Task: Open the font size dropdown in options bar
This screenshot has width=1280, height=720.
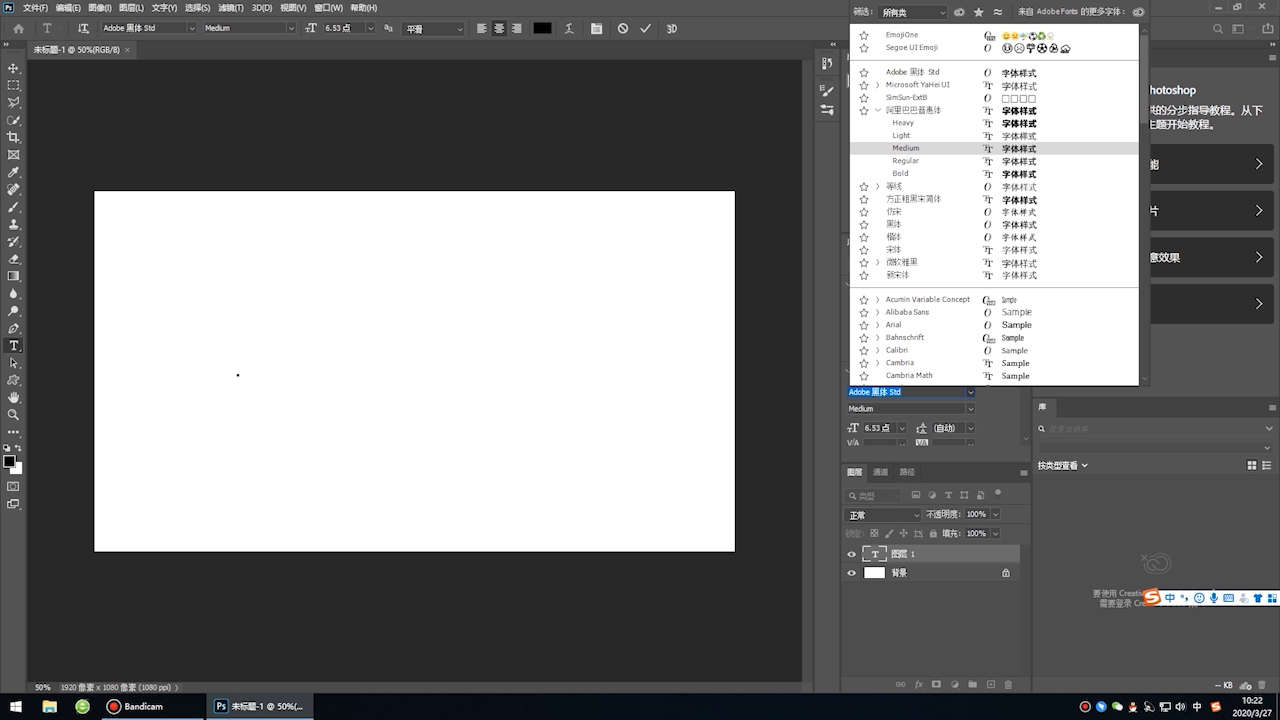Action: [371, 28]
